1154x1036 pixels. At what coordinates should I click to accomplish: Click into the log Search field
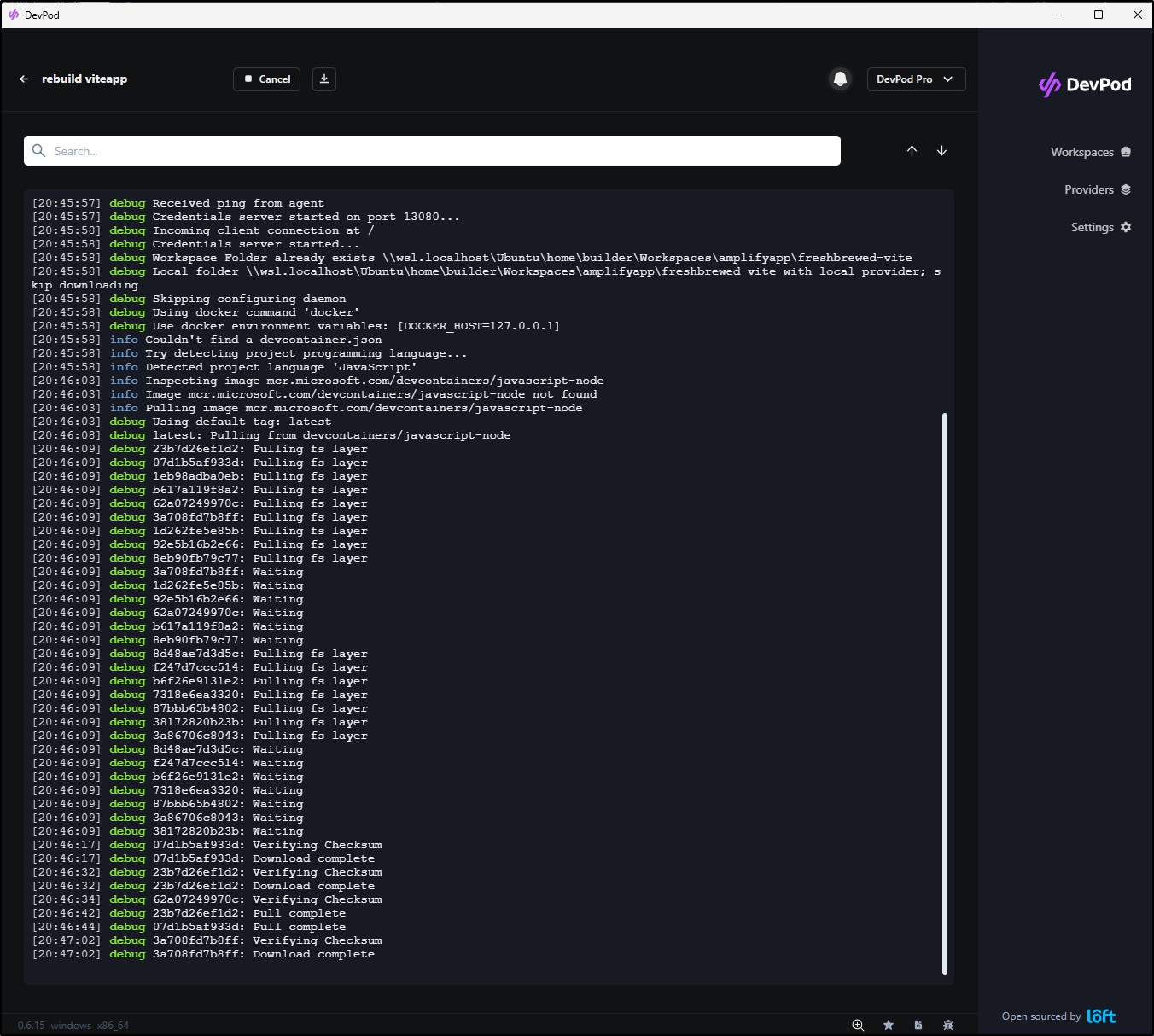point(432,151)
